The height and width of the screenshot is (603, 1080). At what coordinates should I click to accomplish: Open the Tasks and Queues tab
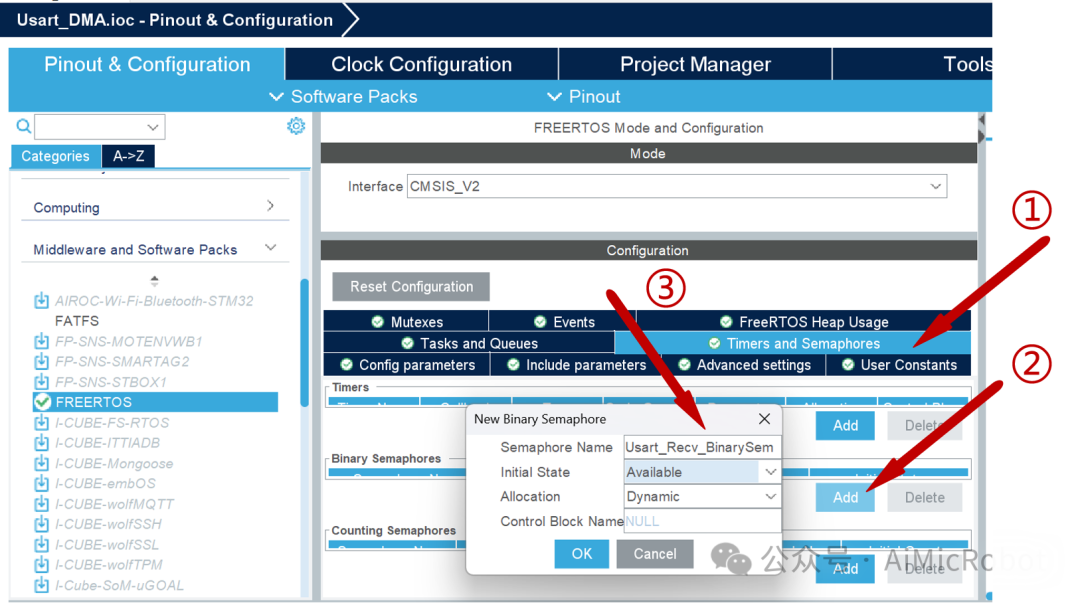click(x=469, y=343)
